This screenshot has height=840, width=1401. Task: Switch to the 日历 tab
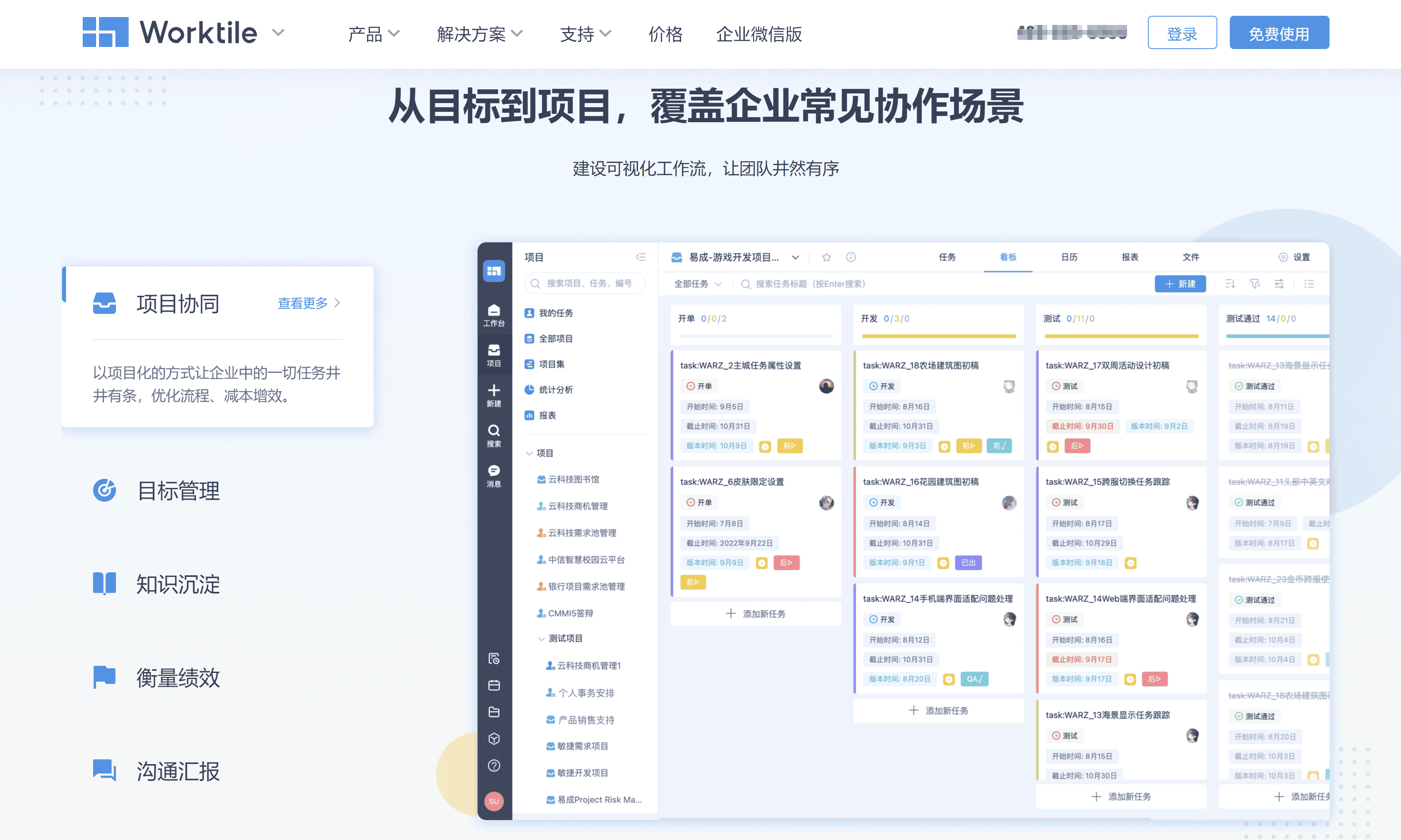click(x=1069, y=257)
